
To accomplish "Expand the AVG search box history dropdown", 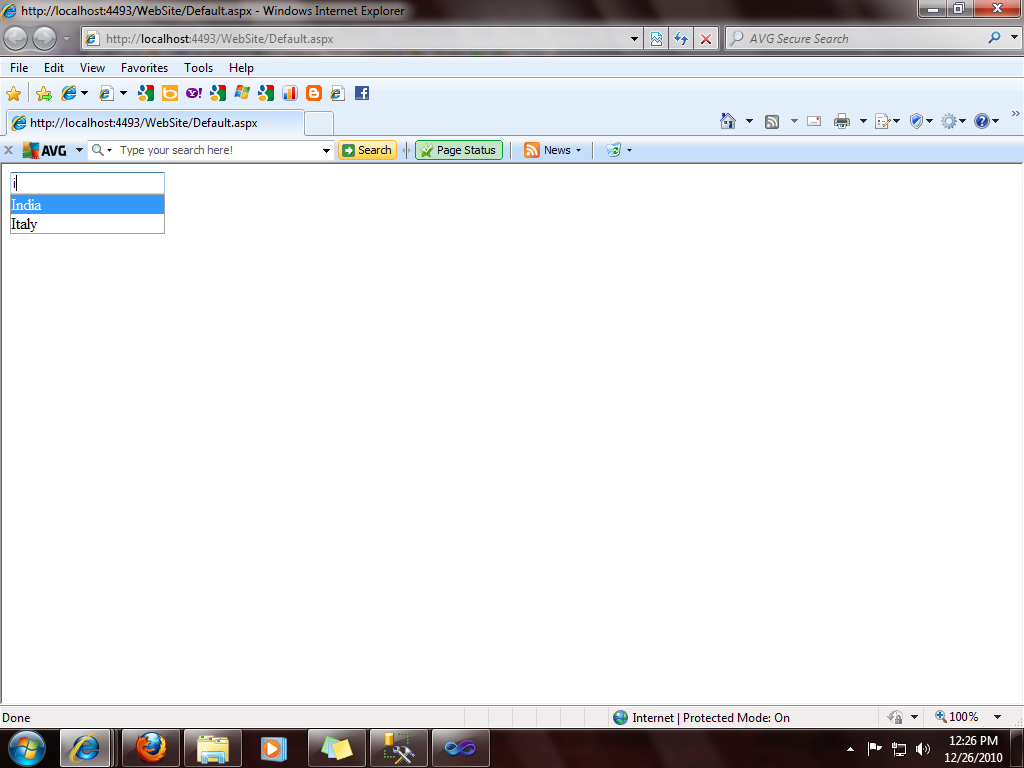I will coord(327,150).
